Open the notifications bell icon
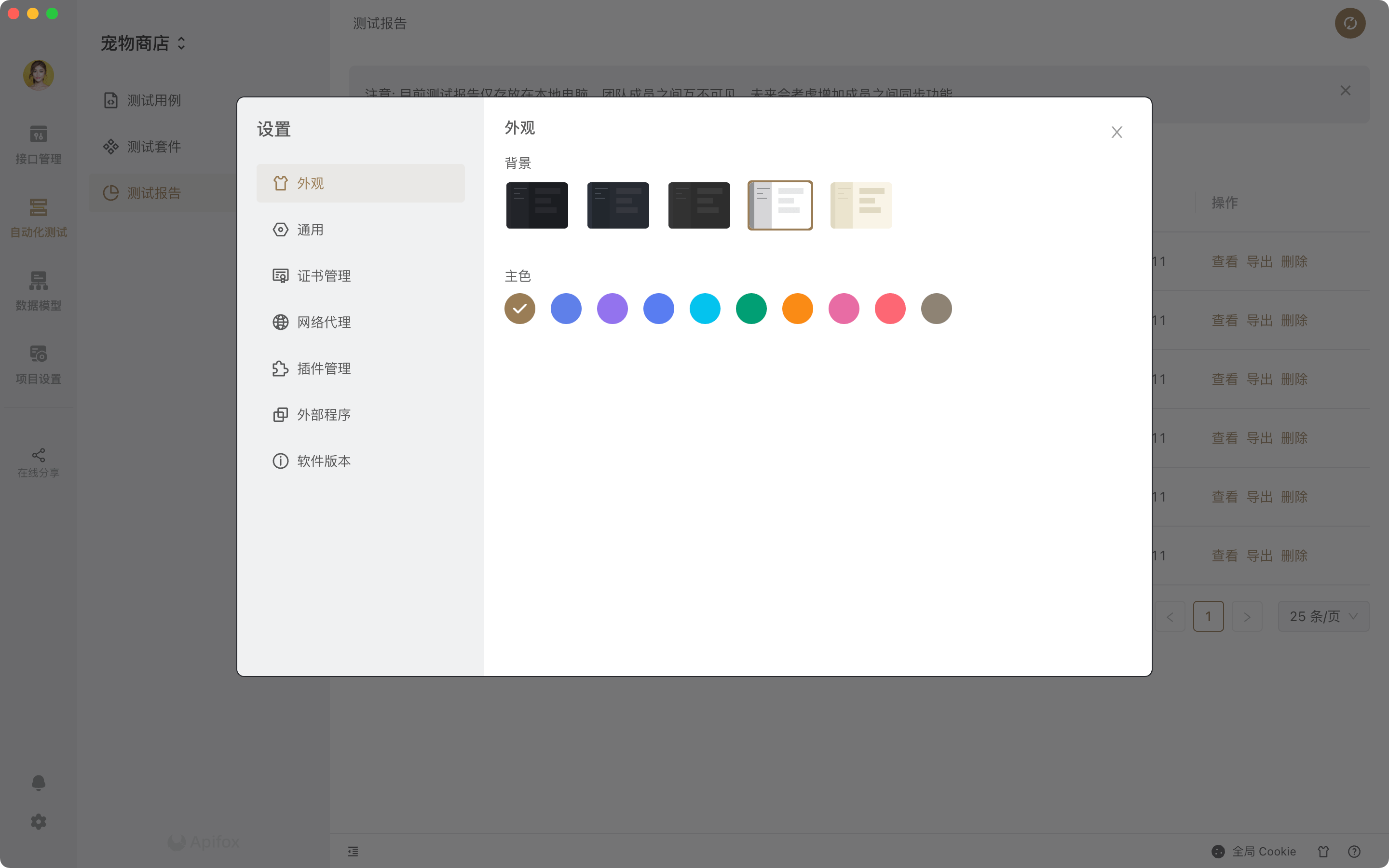 39,783
